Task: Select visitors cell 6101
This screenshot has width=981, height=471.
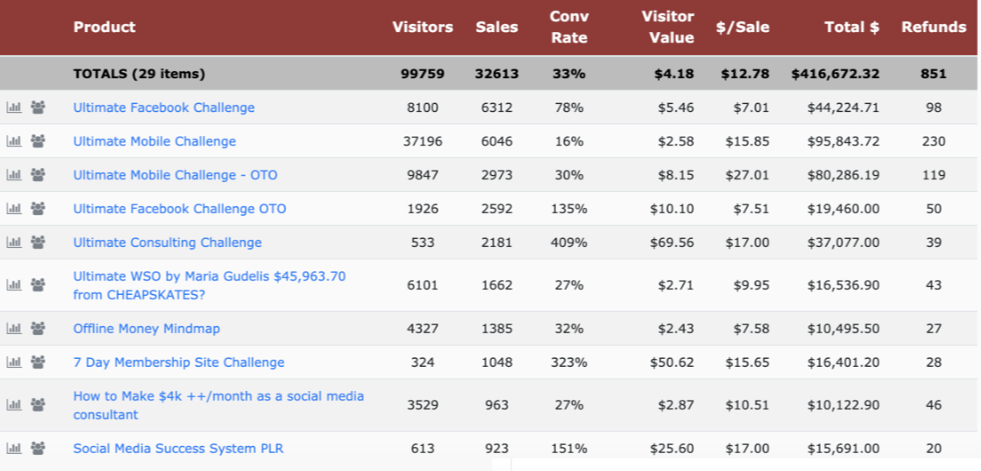Action: click(423, 285)
